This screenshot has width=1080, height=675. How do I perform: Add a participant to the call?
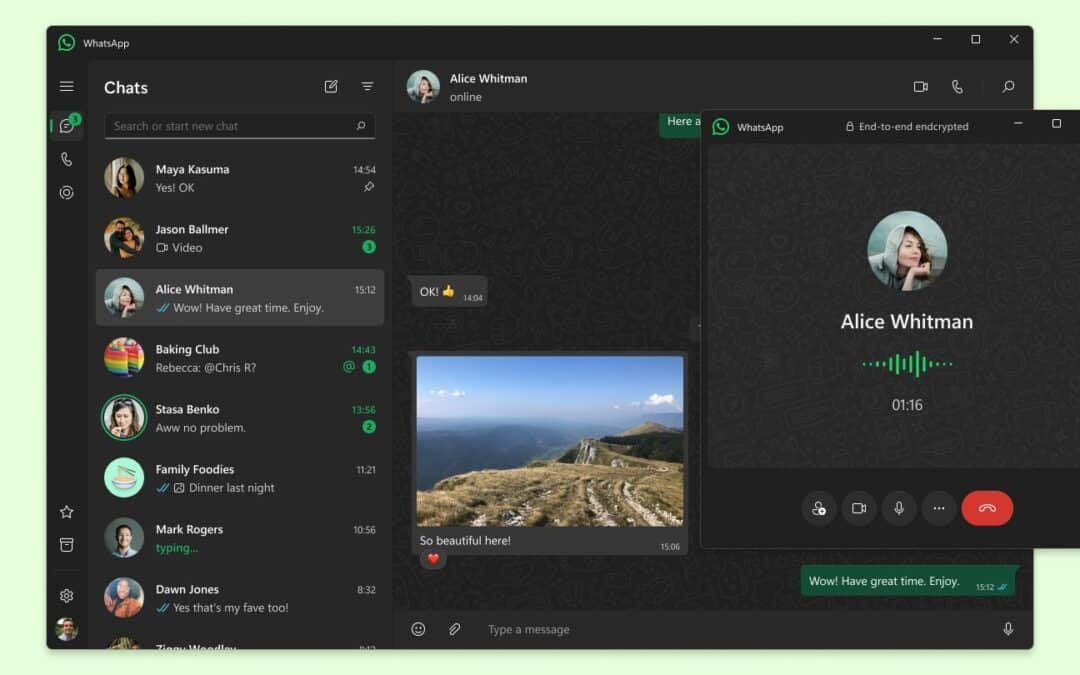pyautogui.click(x=819, y=508)
